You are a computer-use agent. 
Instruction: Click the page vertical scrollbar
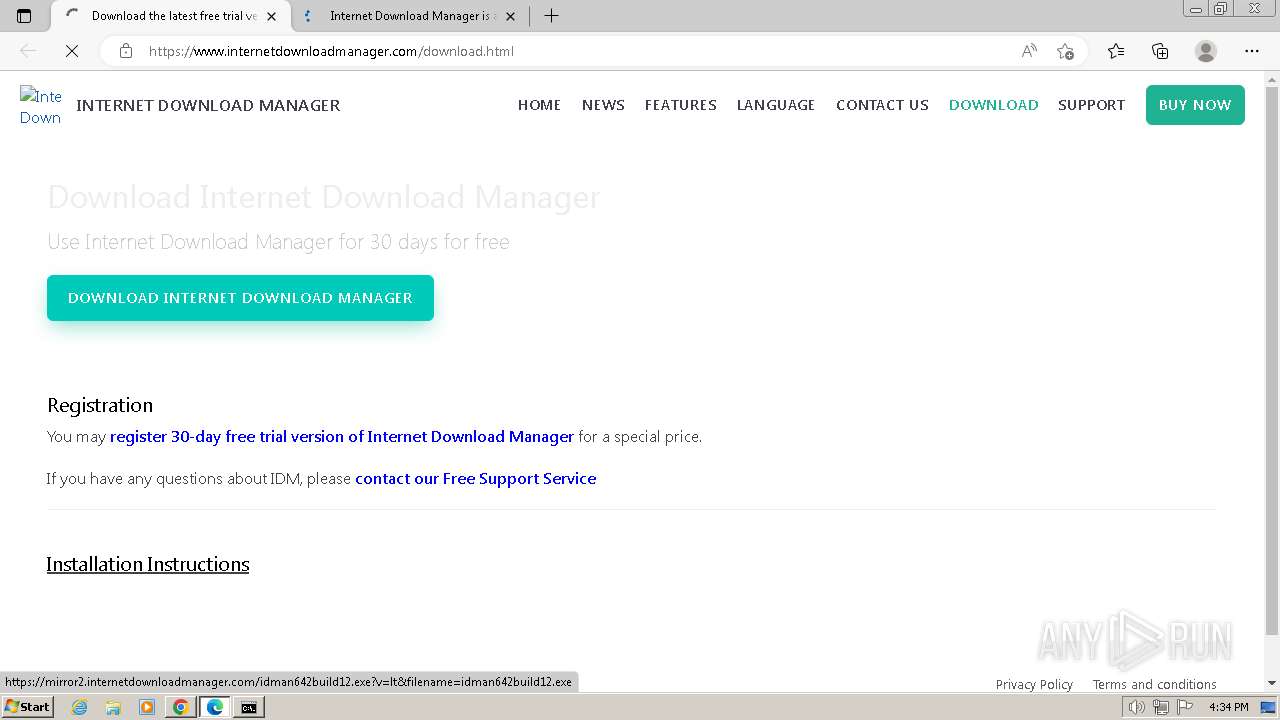click(1272, 360)
